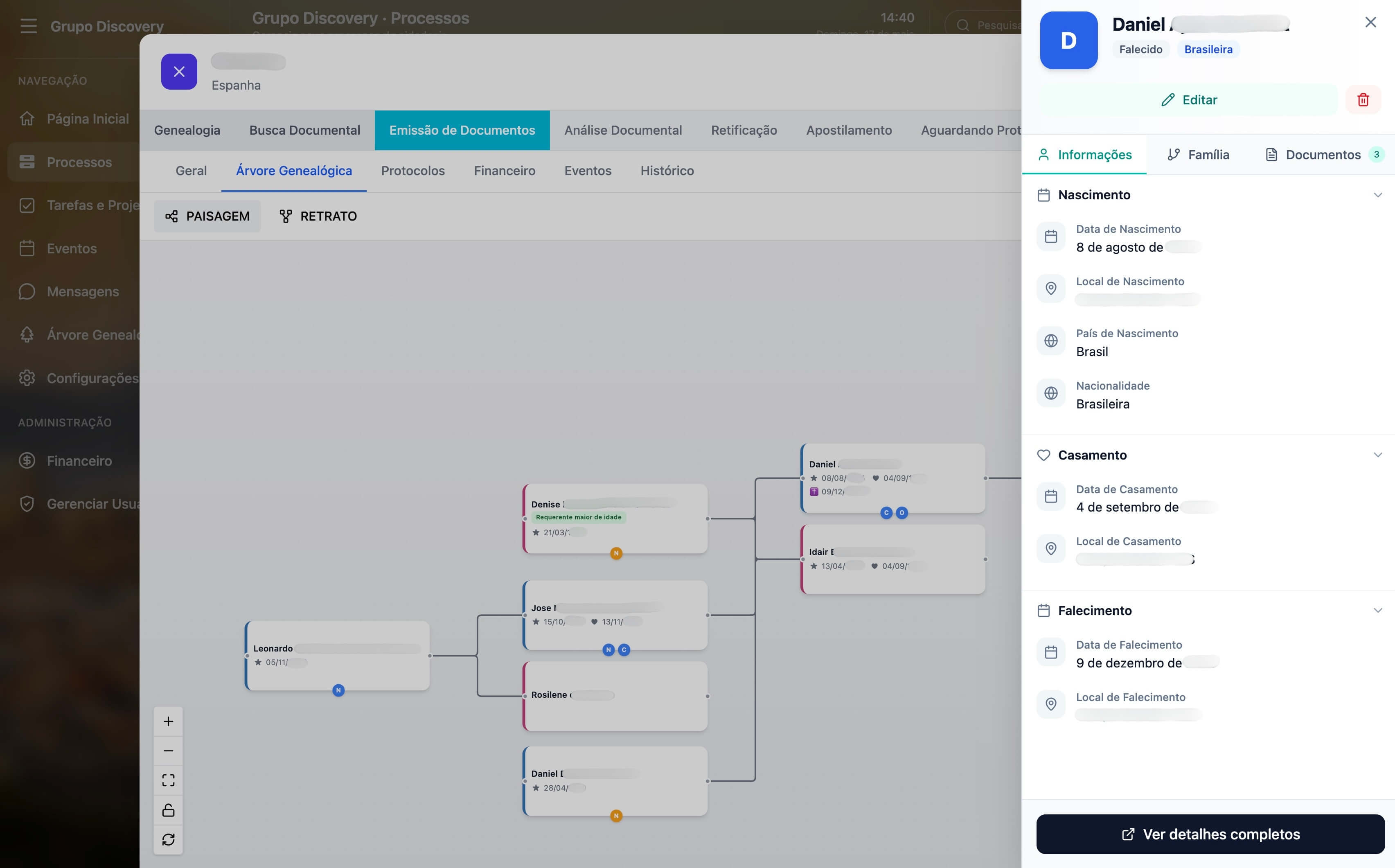This screenshot has width=1395, height=868.
Task: Click the Gerenciar Usuários shield icon
Action: [x=27, y=504]
